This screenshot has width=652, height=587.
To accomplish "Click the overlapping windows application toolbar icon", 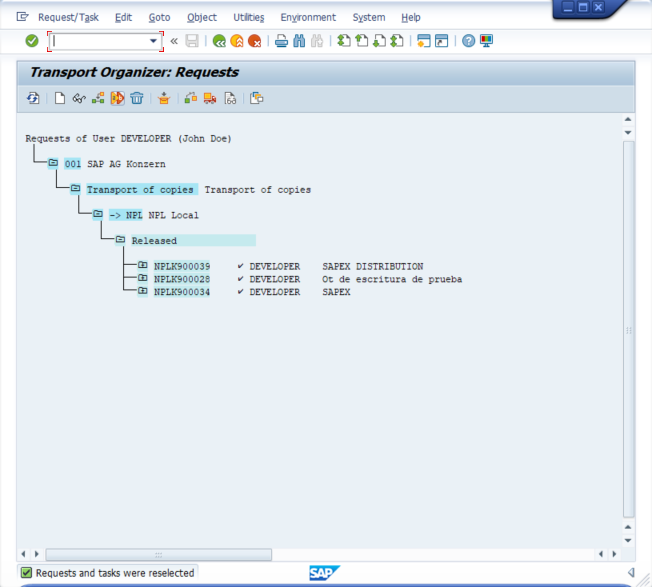I will coord(257,99).
